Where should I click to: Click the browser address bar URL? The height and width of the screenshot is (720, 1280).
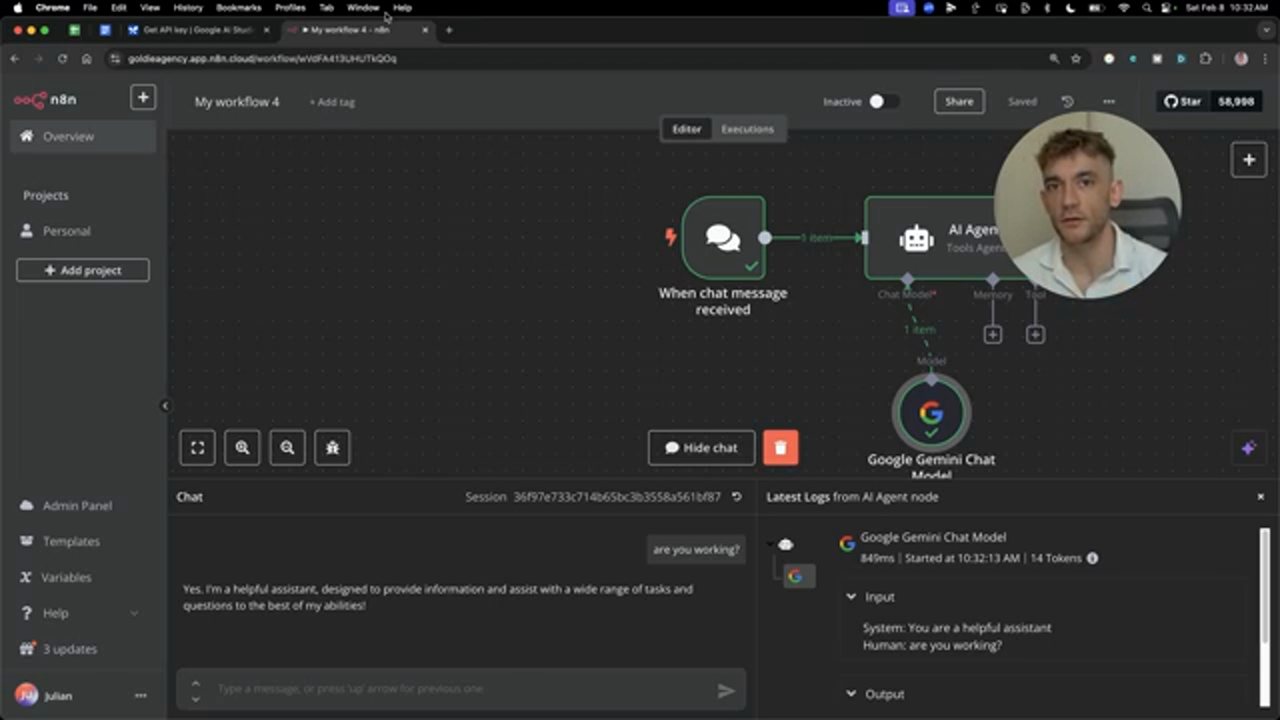262,59
